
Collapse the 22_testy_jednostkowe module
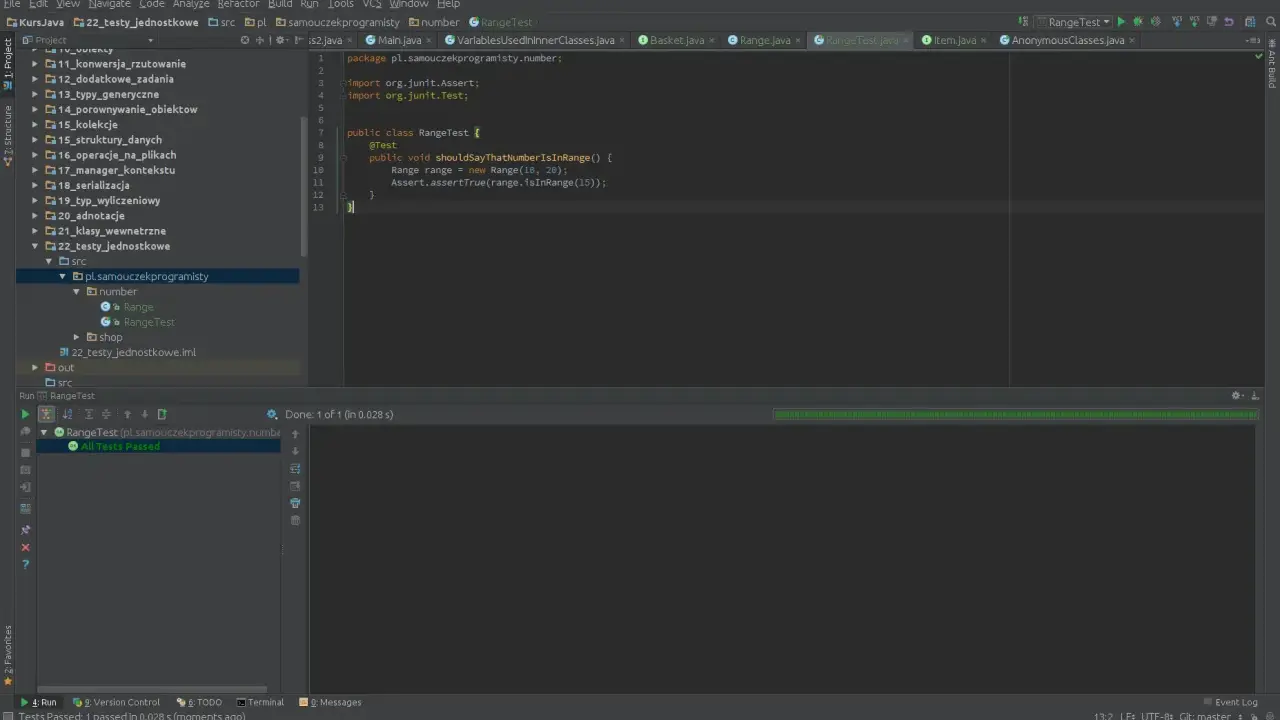pos(35,246)
